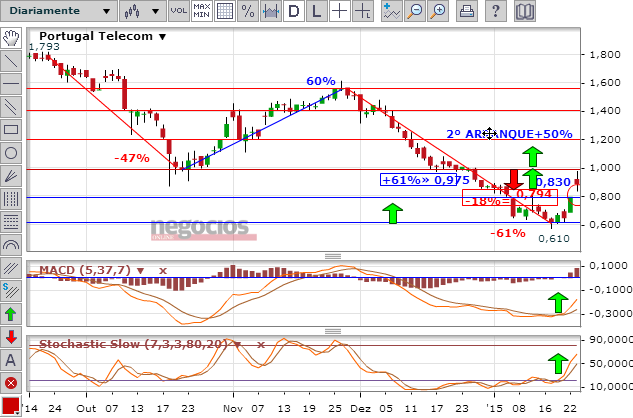Select the arcs drawing tool
Viewport: 633px width, 418px height.
[x=11, y=245]
